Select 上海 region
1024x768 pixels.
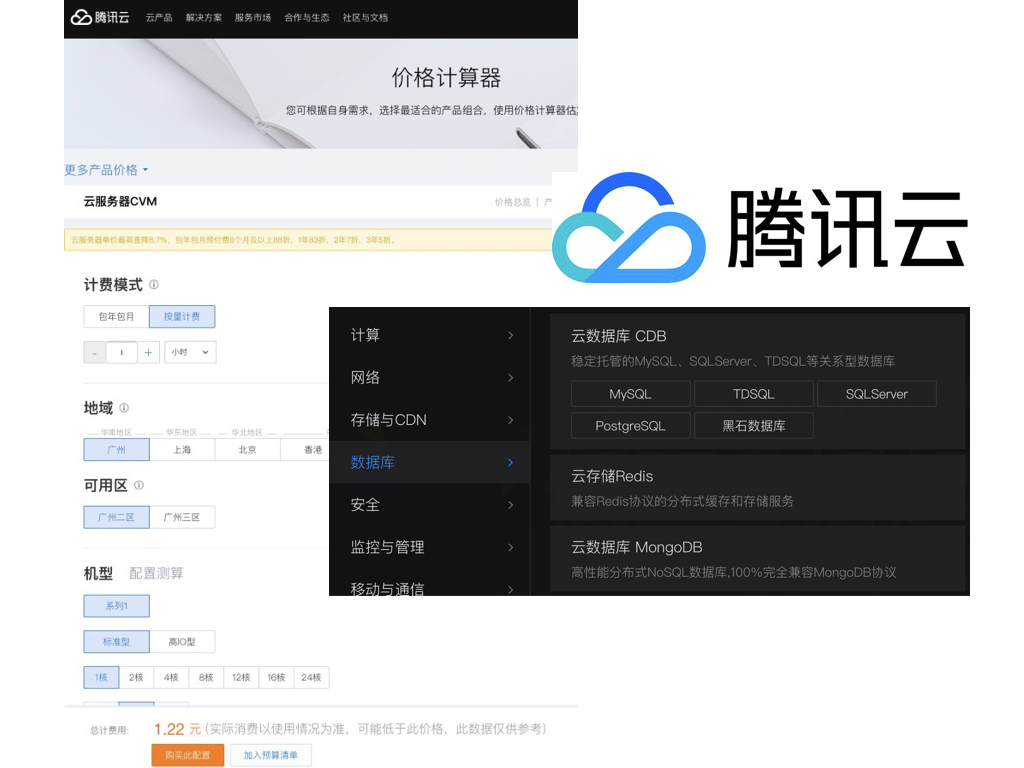click(182, 450)
